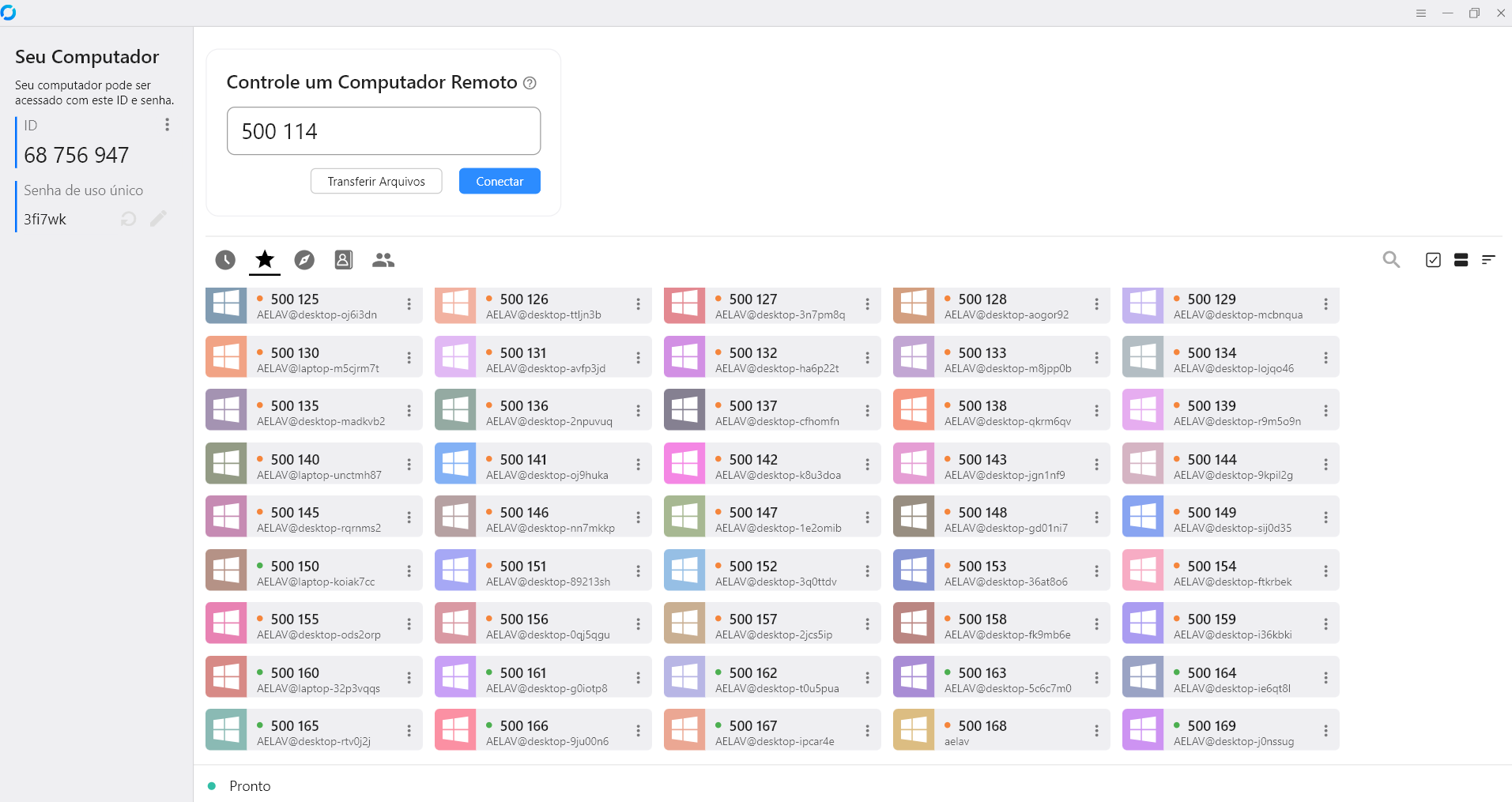Expand the more options for 500 129
This screenshot has height=802, width=1512.
click(x=1325, y=304)
